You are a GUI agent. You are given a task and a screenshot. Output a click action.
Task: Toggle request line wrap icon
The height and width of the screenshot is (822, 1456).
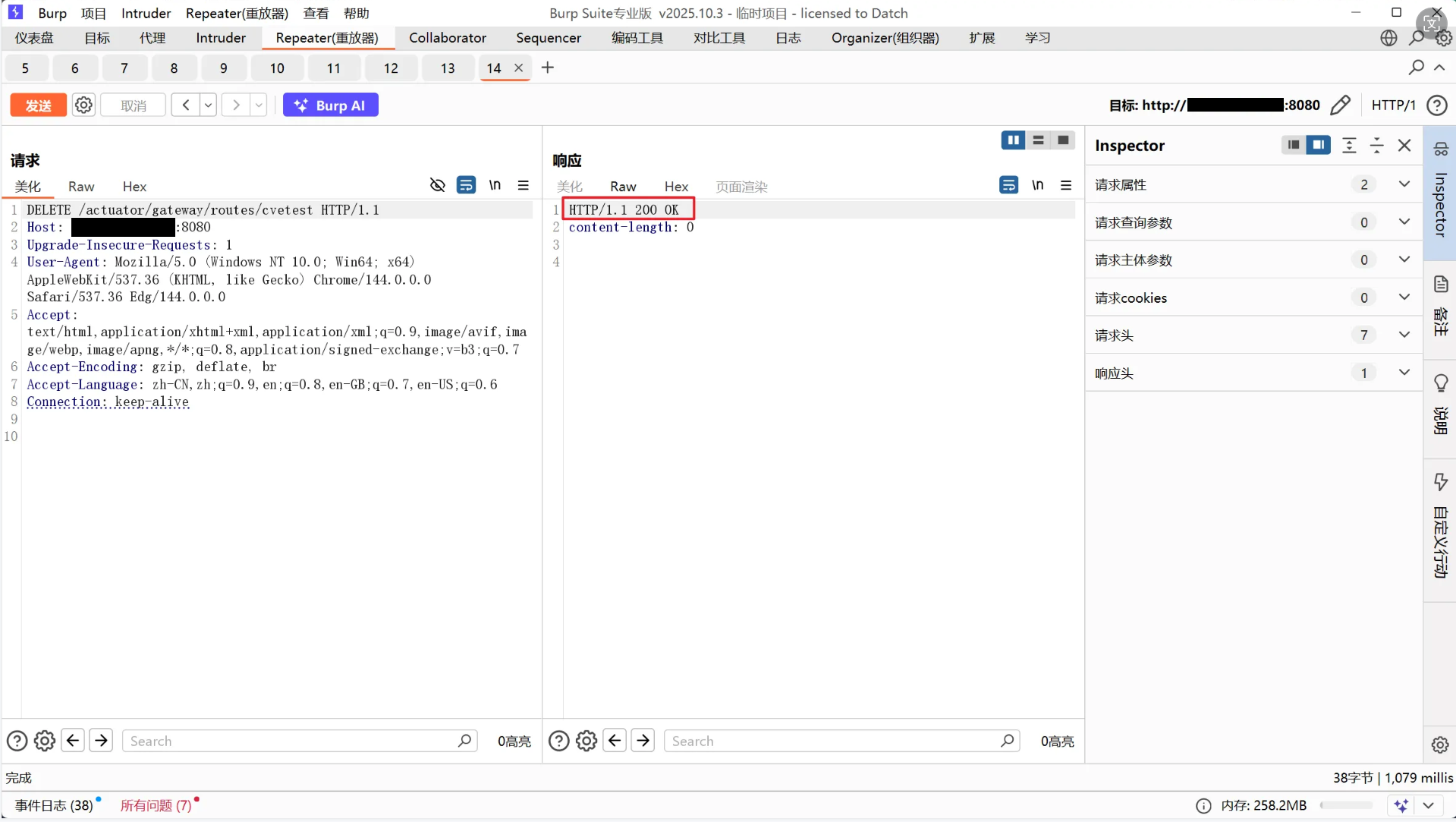[466, 185]
